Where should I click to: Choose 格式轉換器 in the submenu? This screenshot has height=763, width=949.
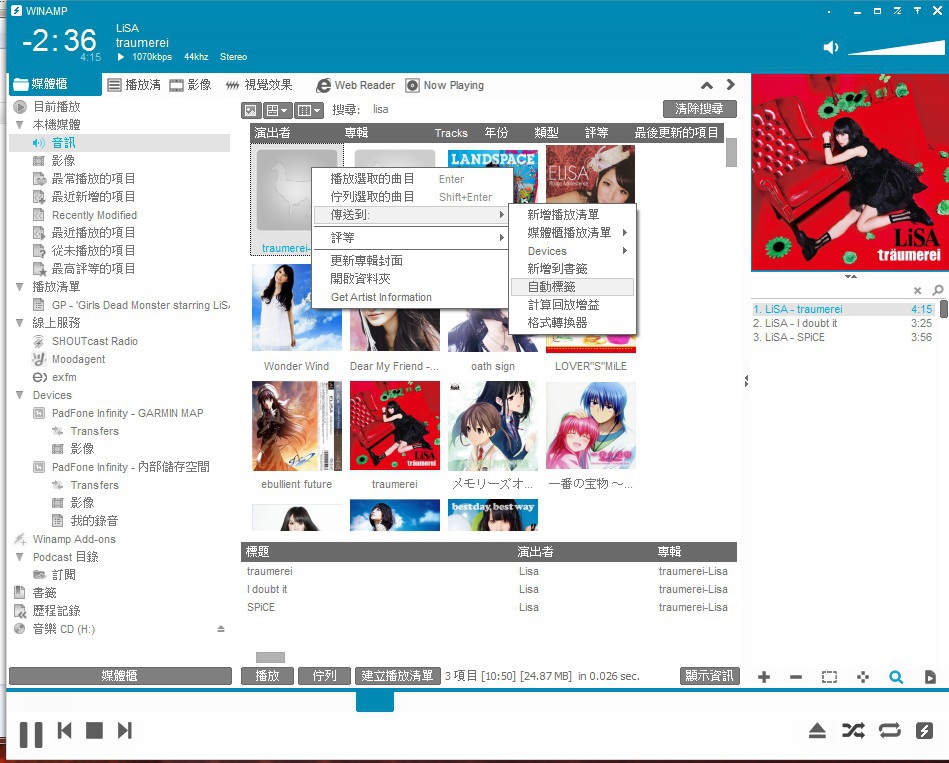(573, 323)
